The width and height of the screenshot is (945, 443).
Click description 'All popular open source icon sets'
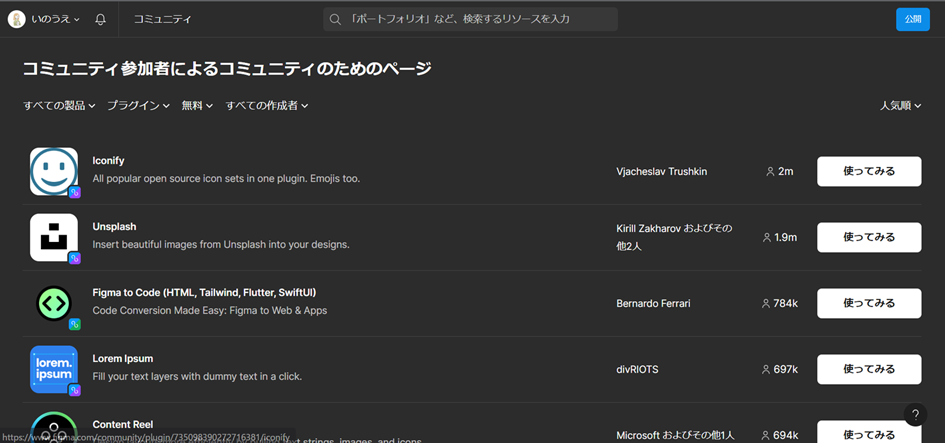click(226, 179)
